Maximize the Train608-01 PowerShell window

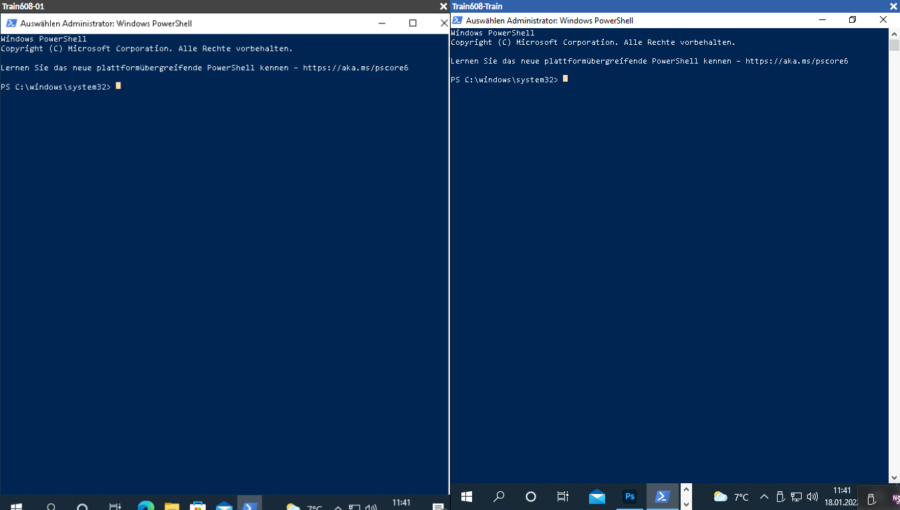[x=413, y=24]
